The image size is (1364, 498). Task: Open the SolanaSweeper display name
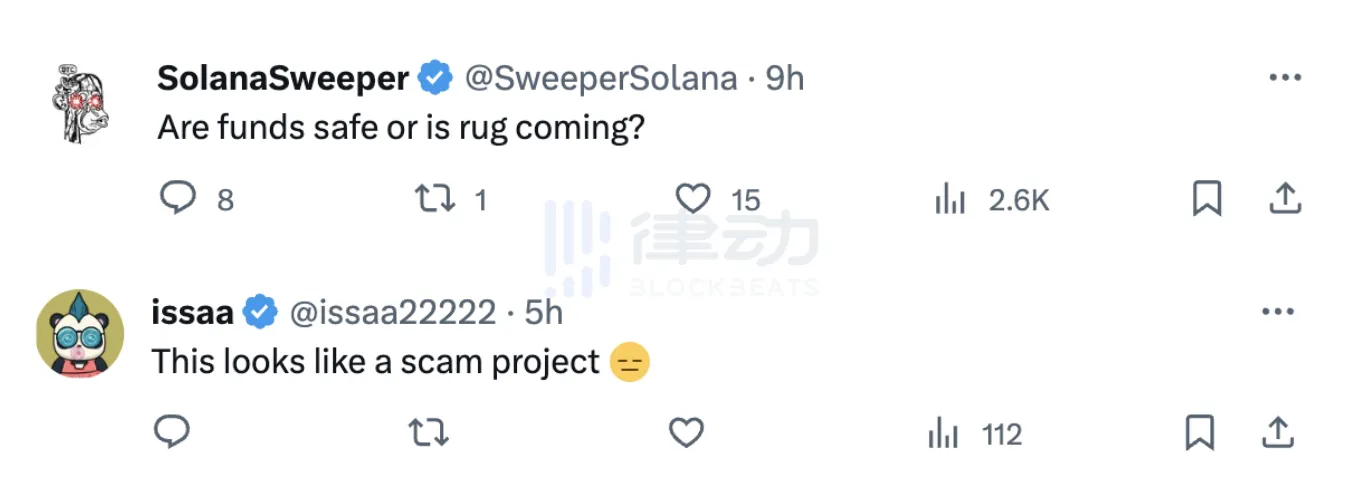pos(283,79)
